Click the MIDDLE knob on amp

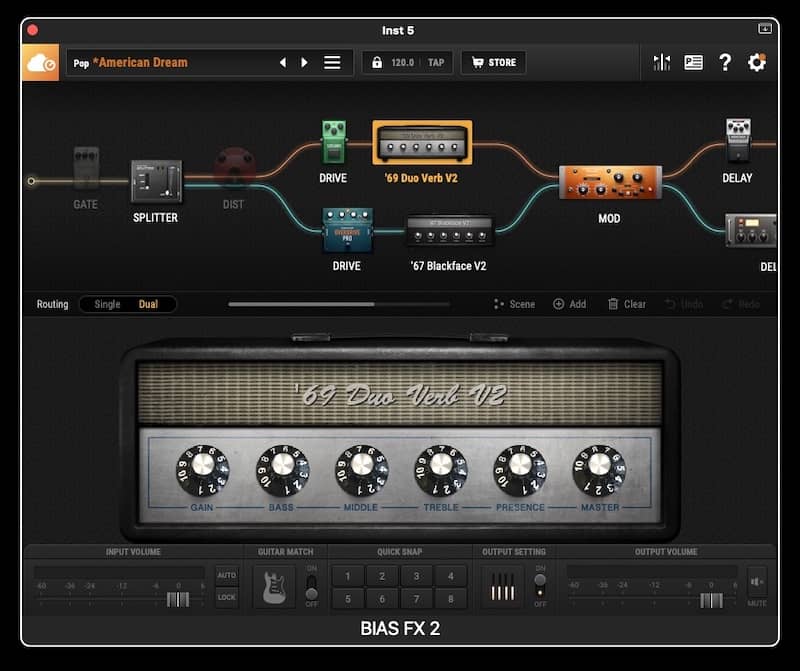[362, 470]
